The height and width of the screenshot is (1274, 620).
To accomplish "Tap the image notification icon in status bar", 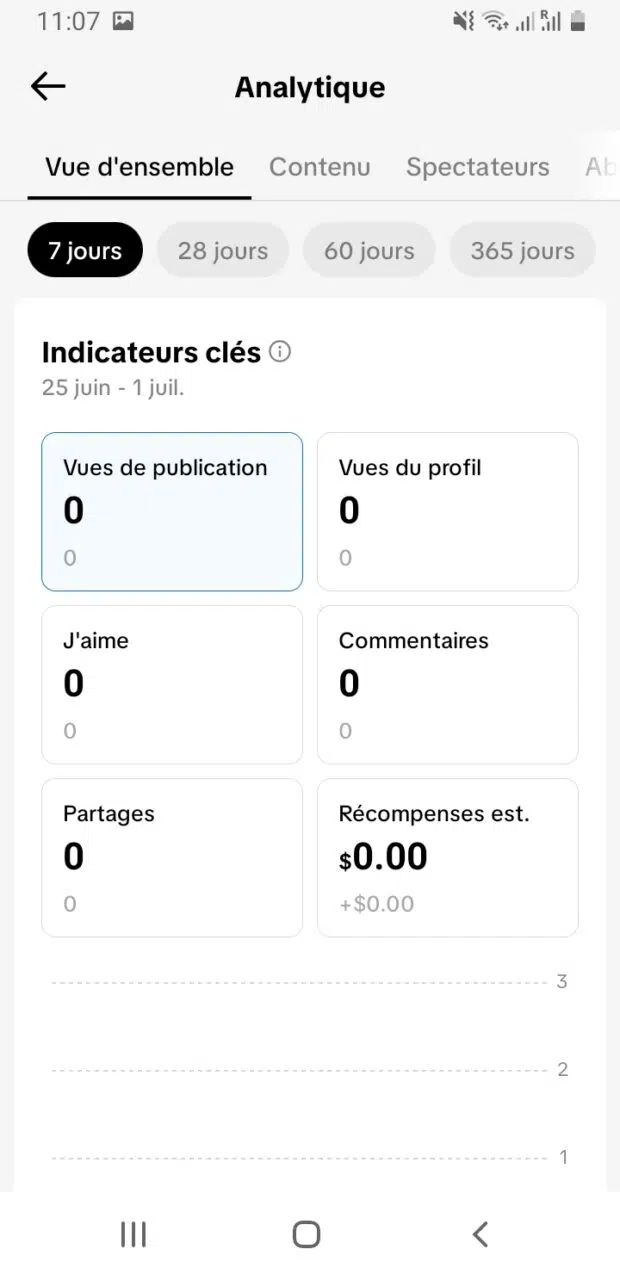I will pyautogui.click(x=123, y=20).
